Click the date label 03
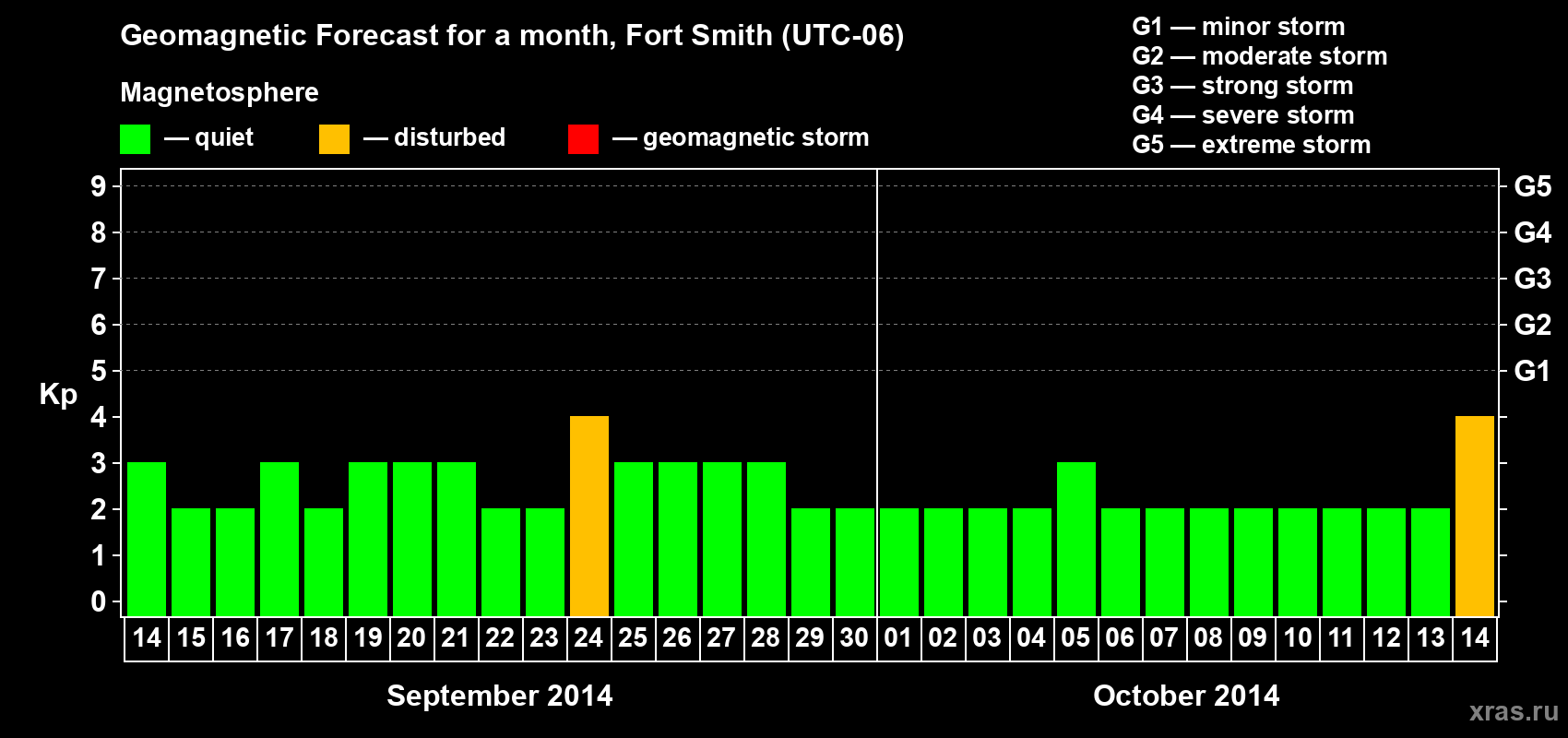Image resolution: width=1568 pixels, height=738 pixels. click(x=988, y=638)
